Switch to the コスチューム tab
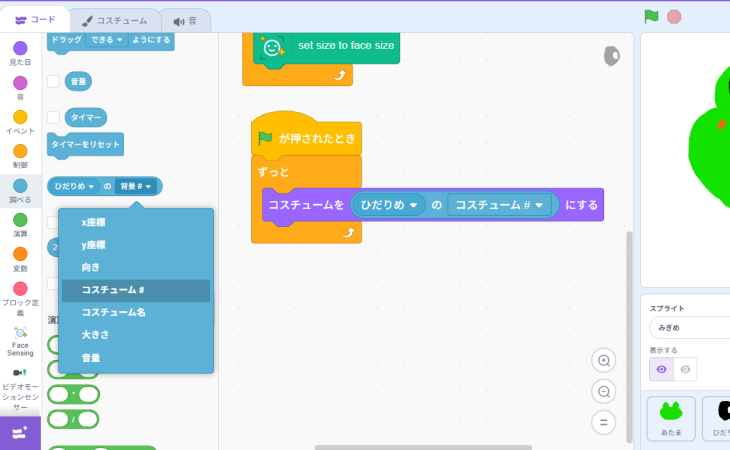This screenshot has width=730, height=450. (115, 20)
